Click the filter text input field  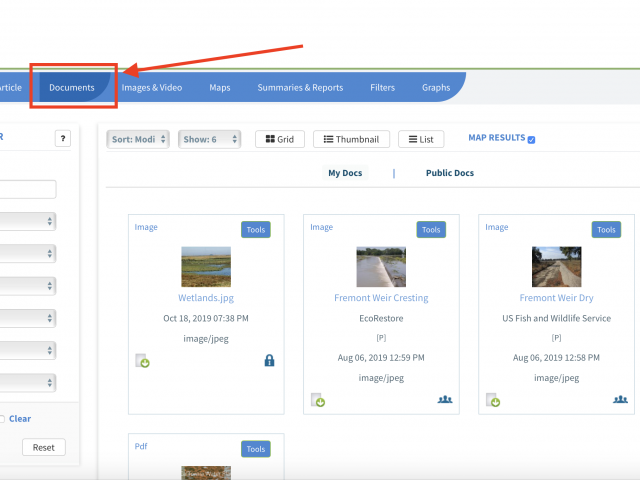[x=27, y=189]
